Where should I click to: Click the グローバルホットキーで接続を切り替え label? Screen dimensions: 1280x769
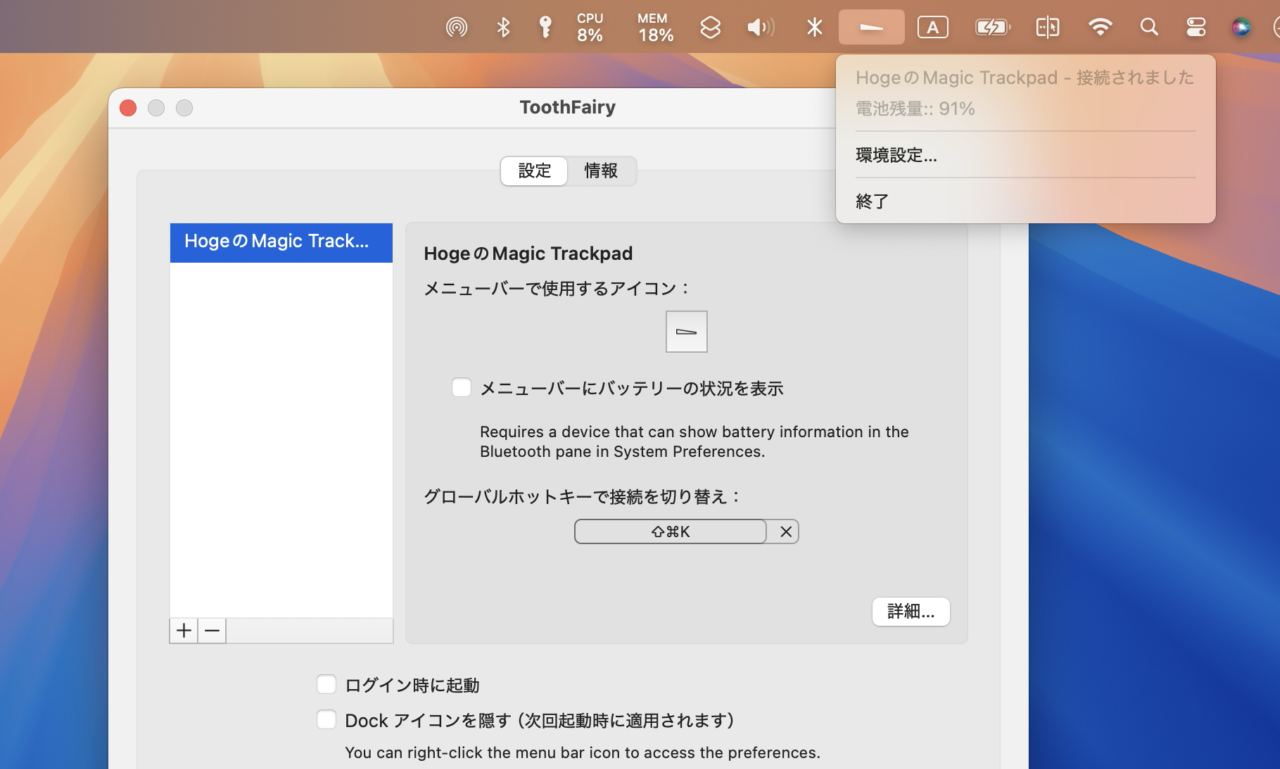pyautogui.click(x=583, y=496)
